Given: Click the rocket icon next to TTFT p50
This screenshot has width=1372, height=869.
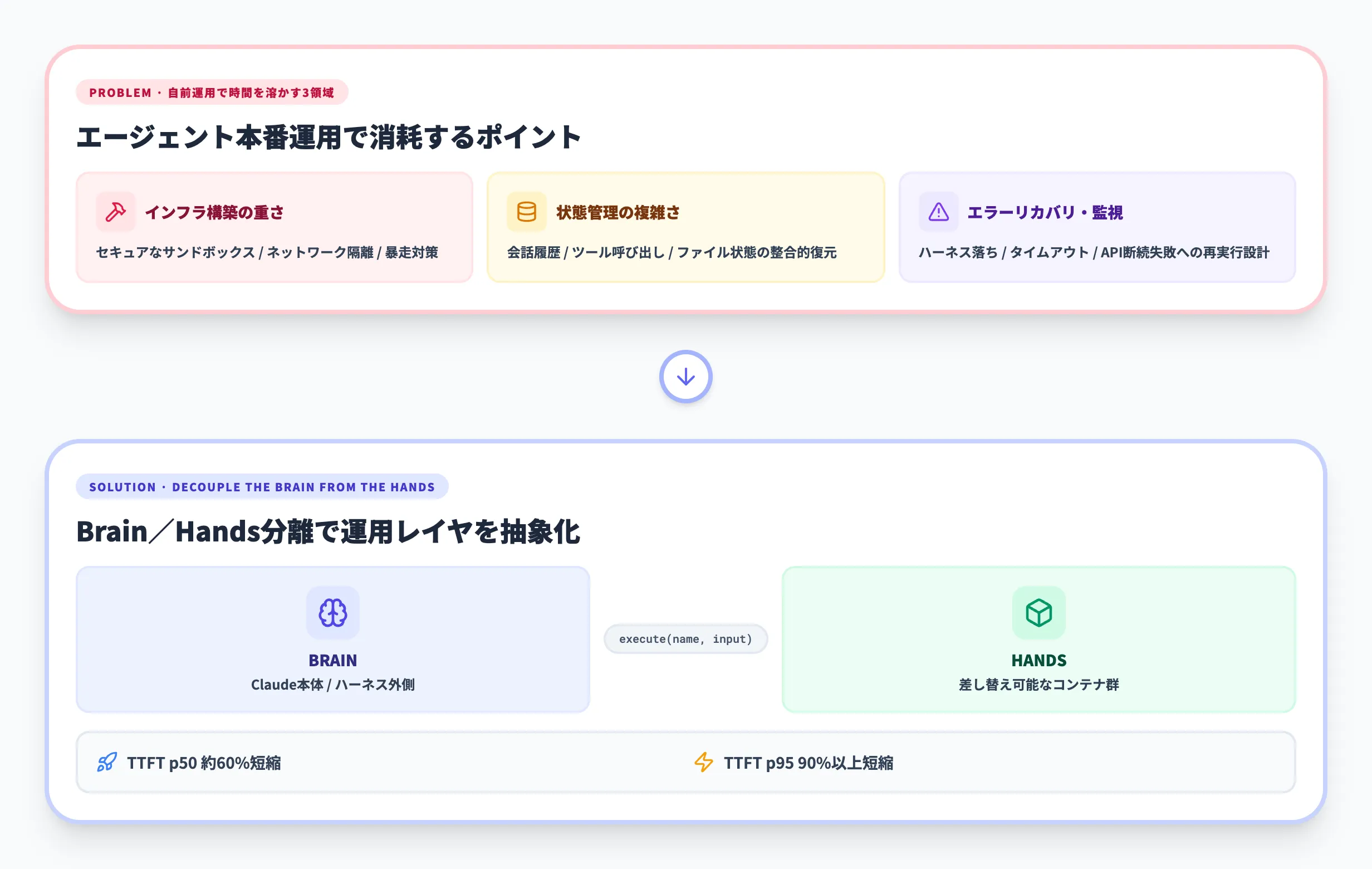Looking at the screenshot, I should click(107, 763).
